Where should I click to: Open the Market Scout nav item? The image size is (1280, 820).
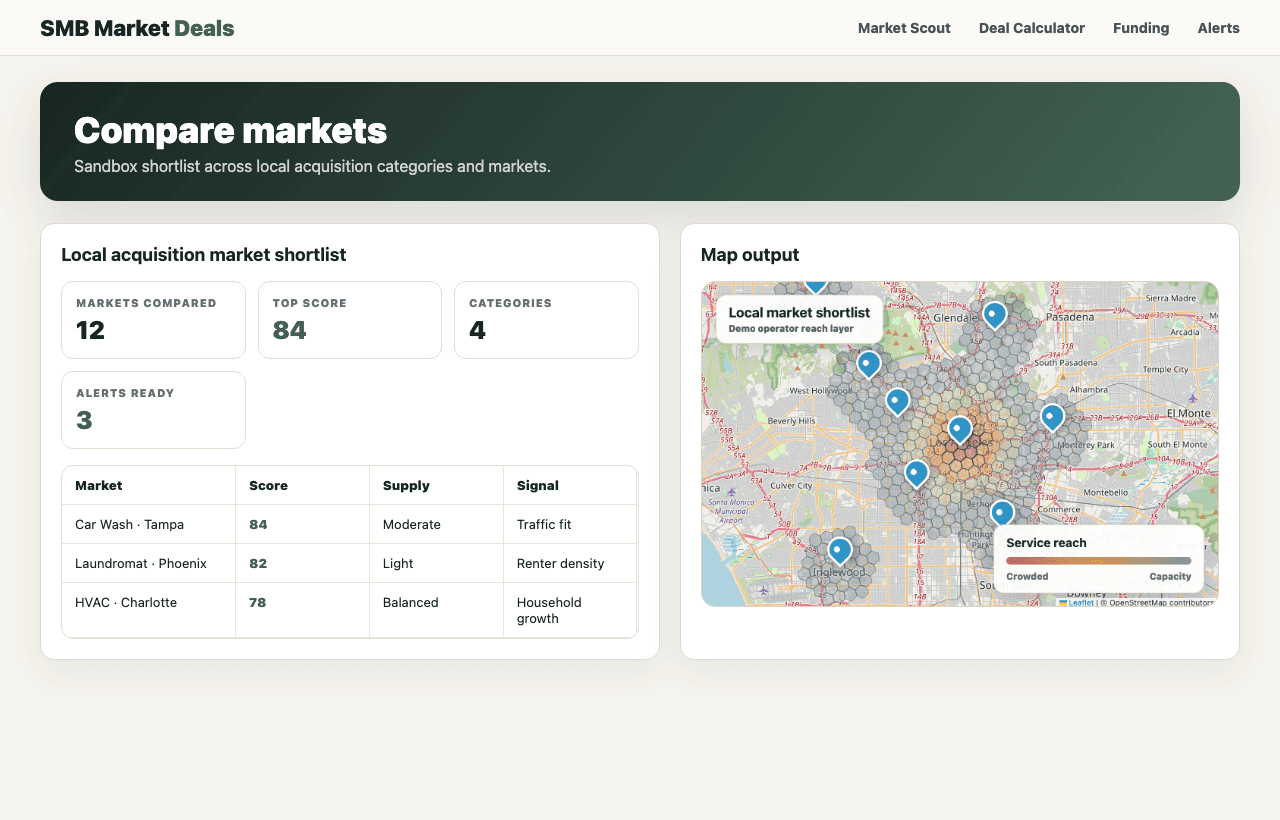point(904,28)
